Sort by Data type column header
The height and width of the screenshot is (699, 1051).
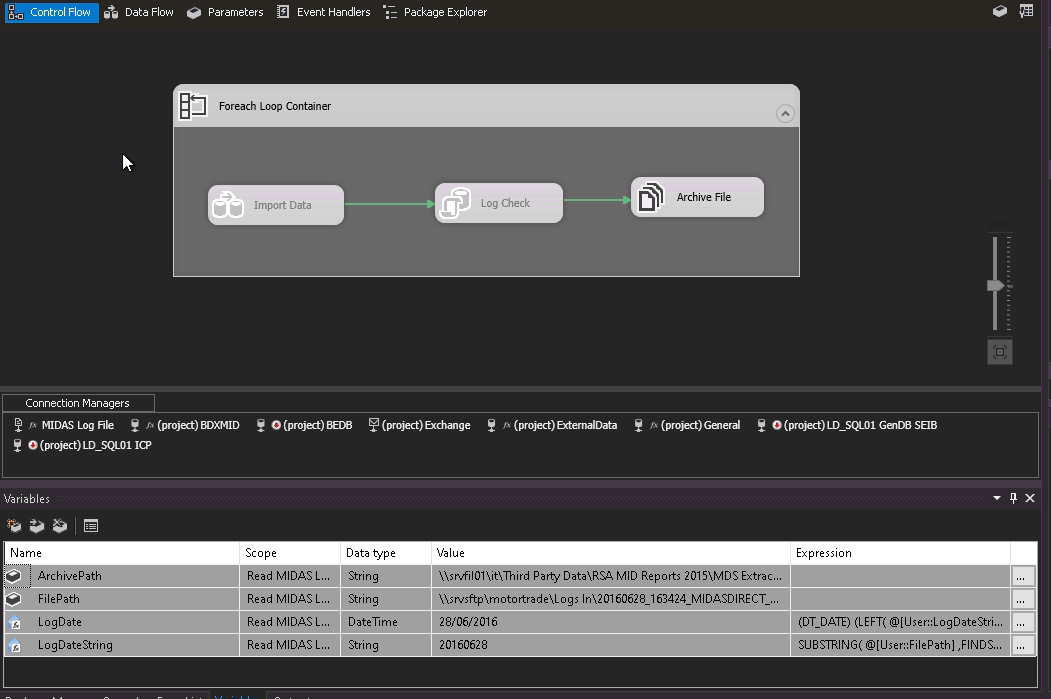(x=386, y=553)
